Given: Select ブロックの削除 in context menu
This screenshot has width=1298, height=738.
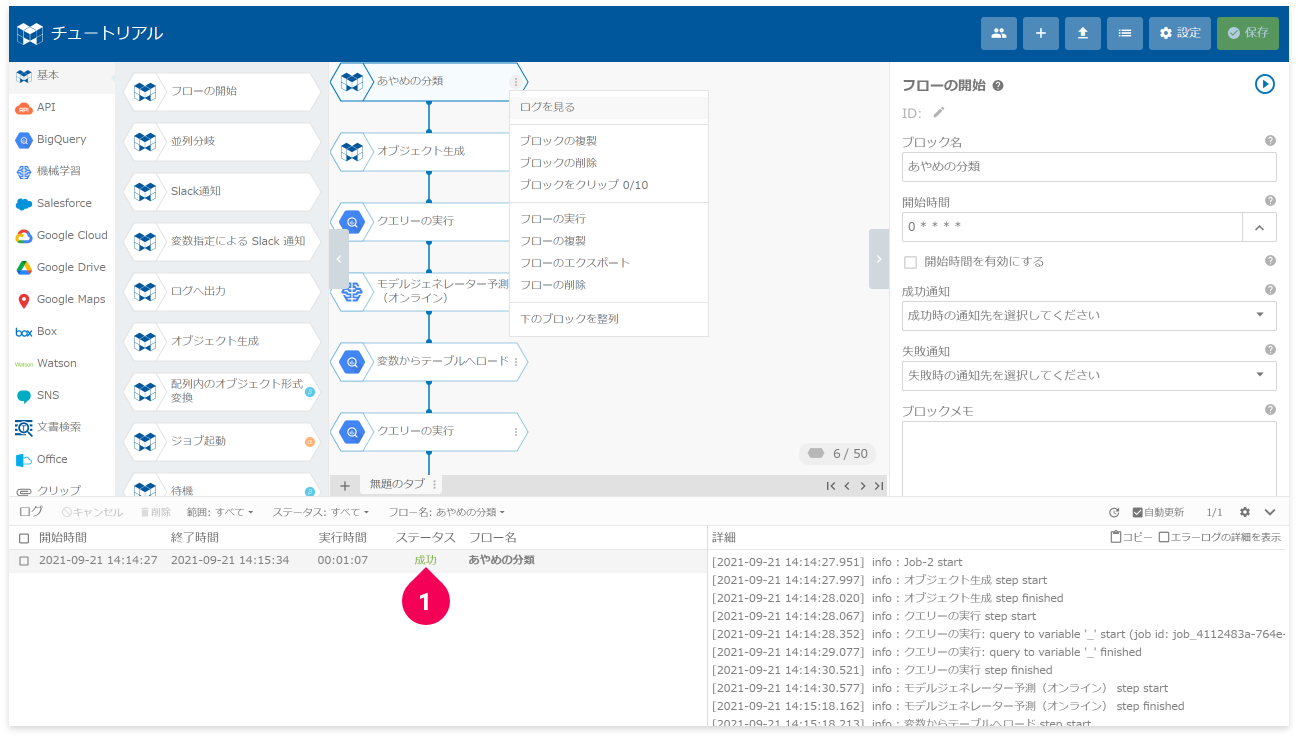Looking at the screenshot, I should [x=609, y=163].
